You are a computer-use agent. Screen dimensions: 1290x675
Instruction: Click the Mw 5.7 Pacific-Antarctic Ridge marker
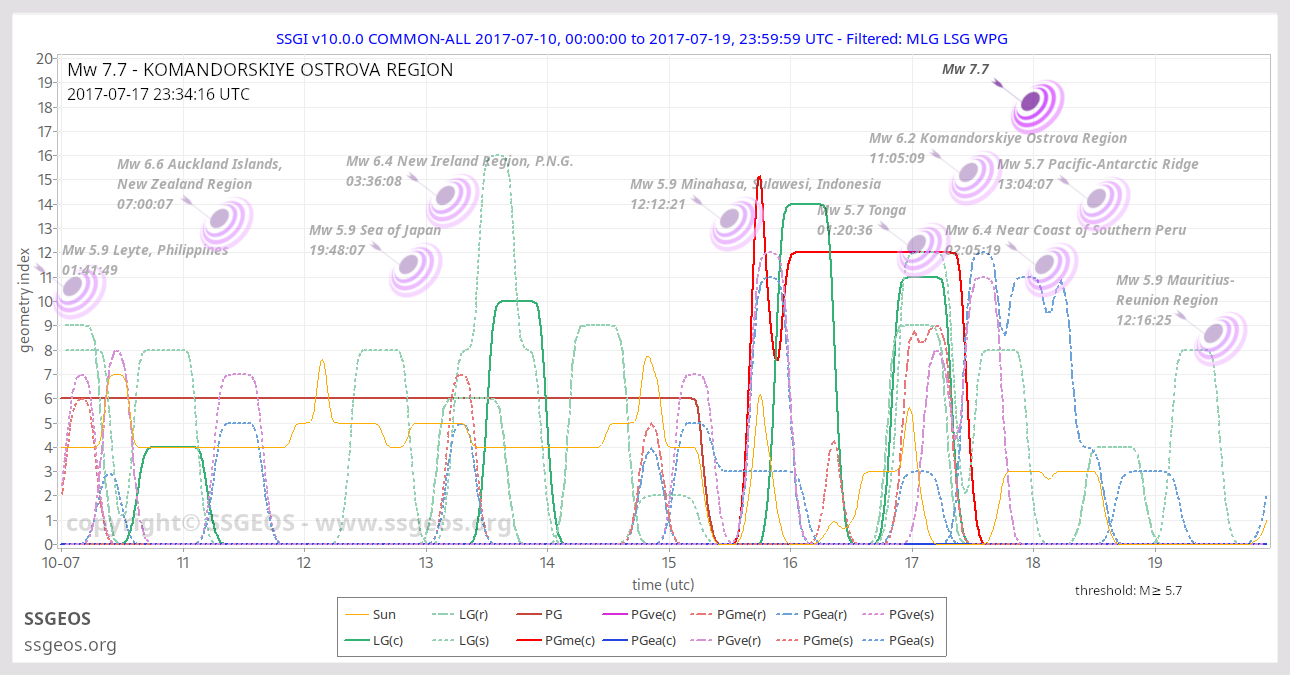[x=1103, y=204]
